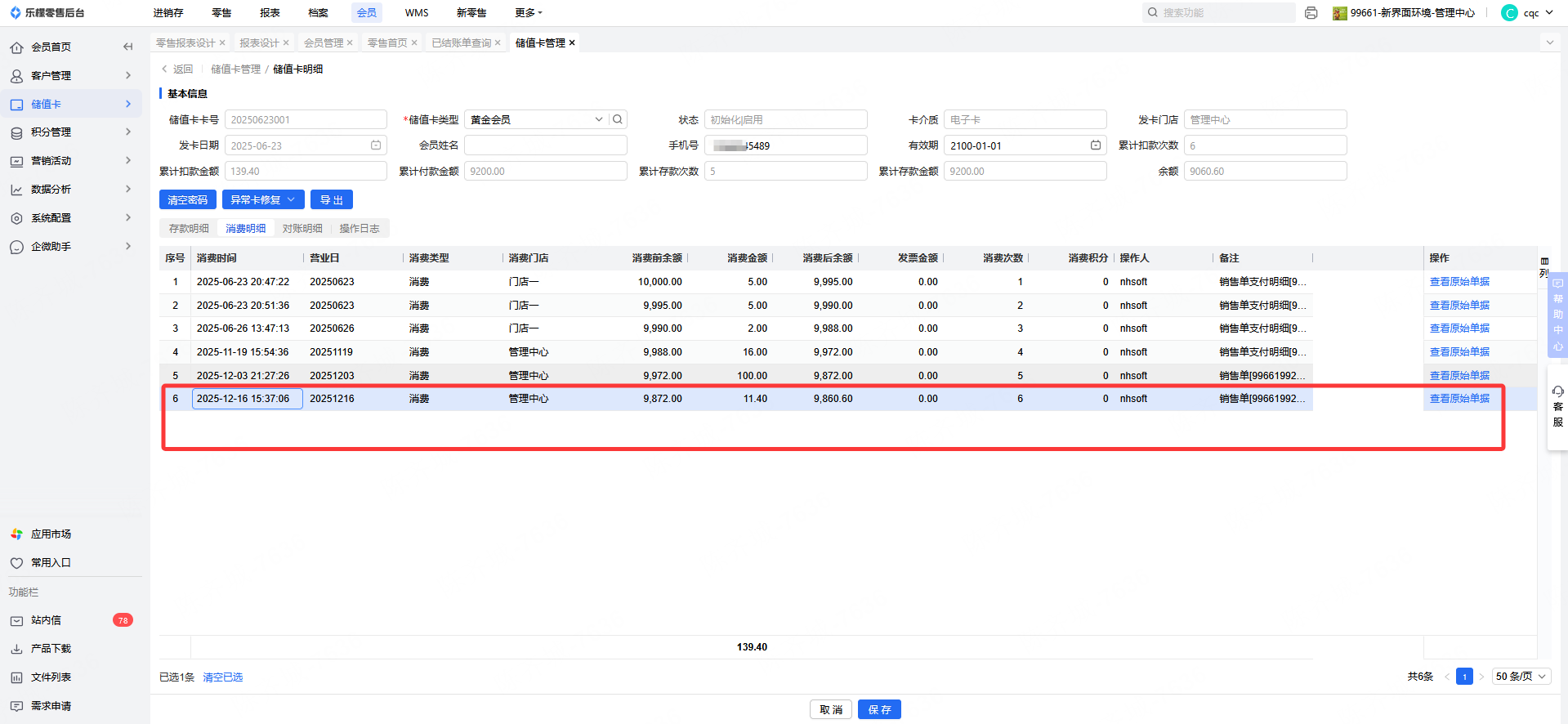Expand the 客户管理 submenu
Image resolution: width=1568 pixels, height=724 pixels.
tap(128, 75)
